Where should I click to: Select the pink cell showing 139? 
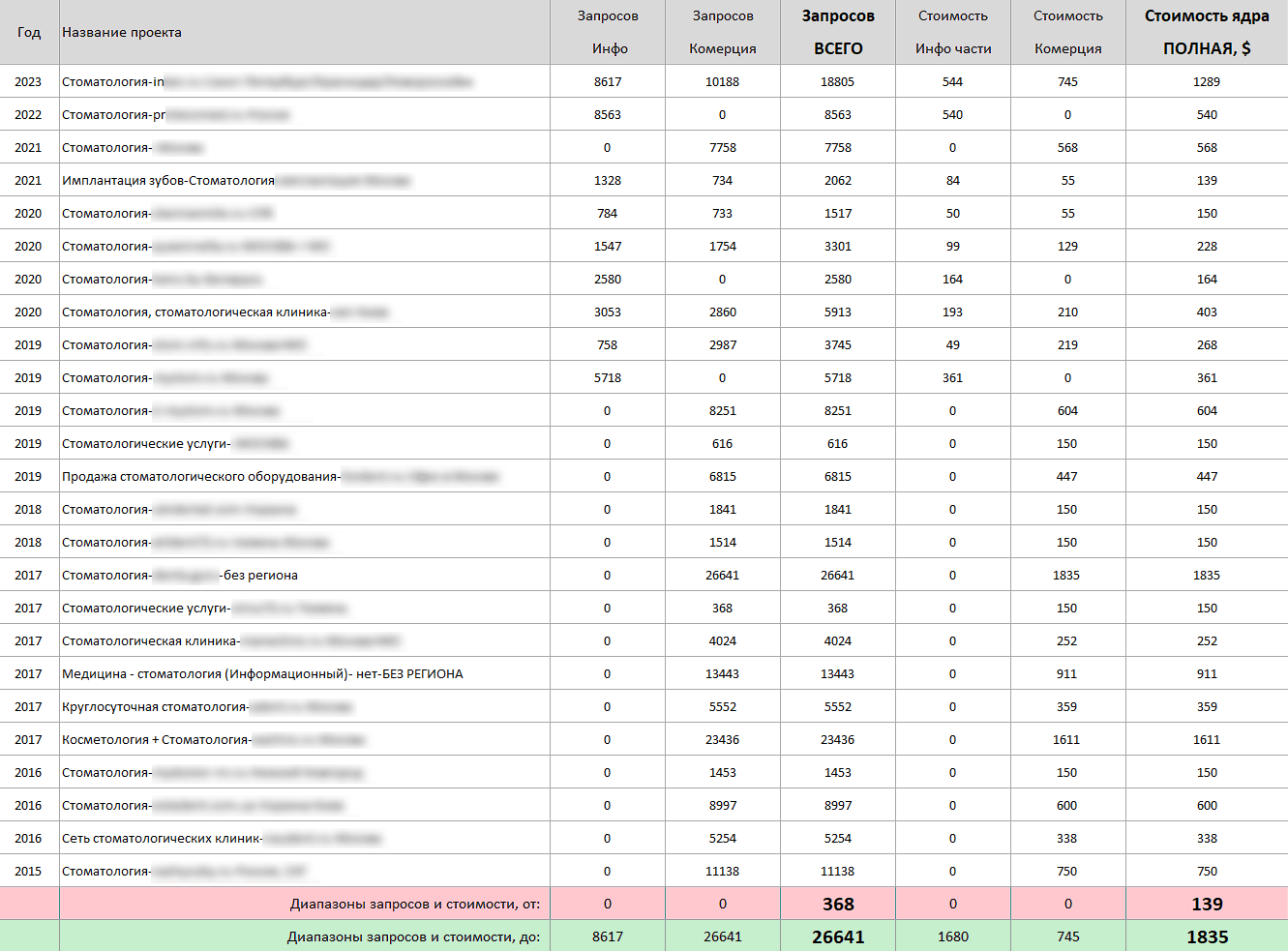click(x=1206, y=904)
